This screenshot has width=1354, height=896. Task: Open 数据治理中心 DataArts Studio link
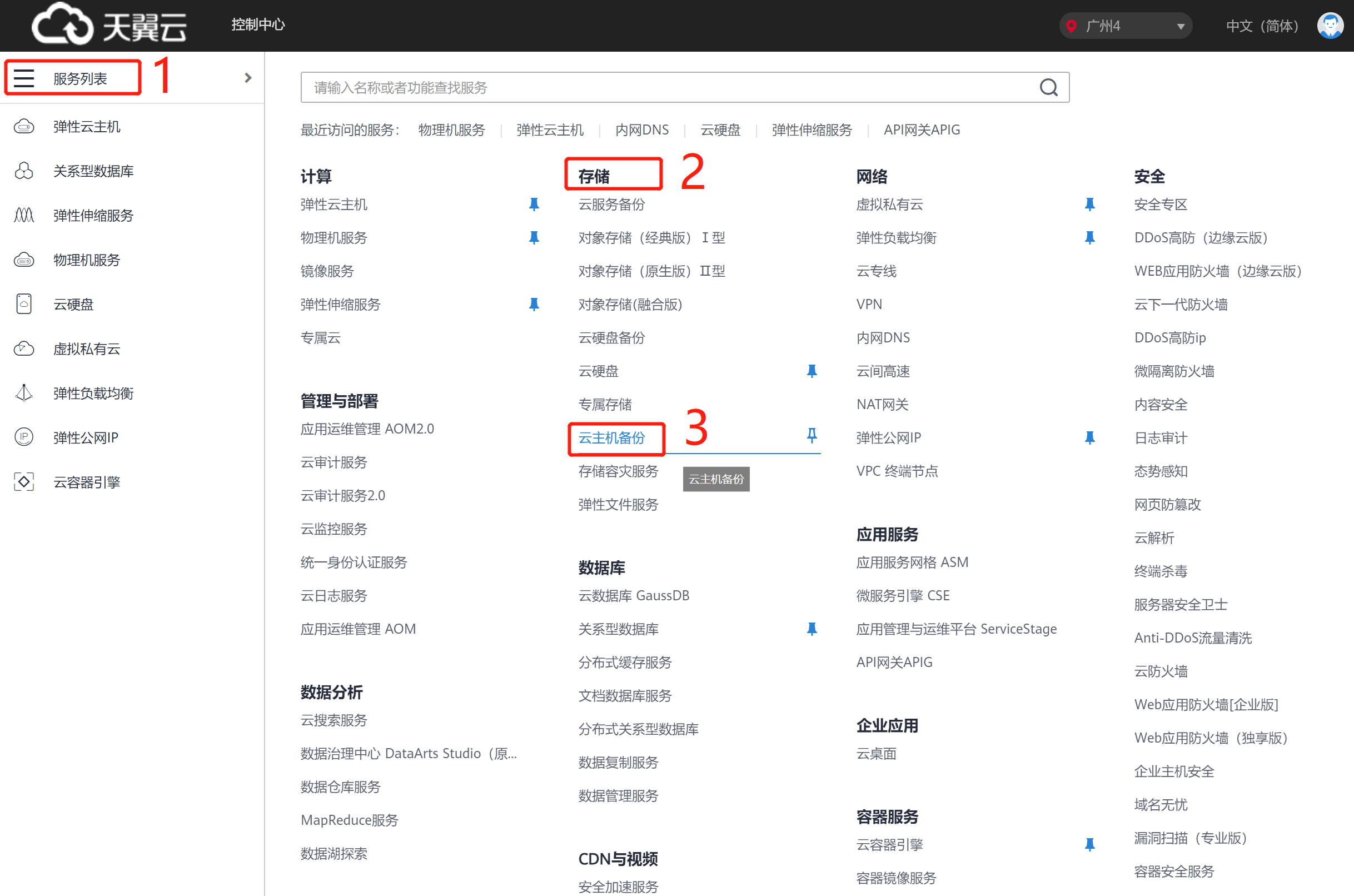[x=409, y=754]
